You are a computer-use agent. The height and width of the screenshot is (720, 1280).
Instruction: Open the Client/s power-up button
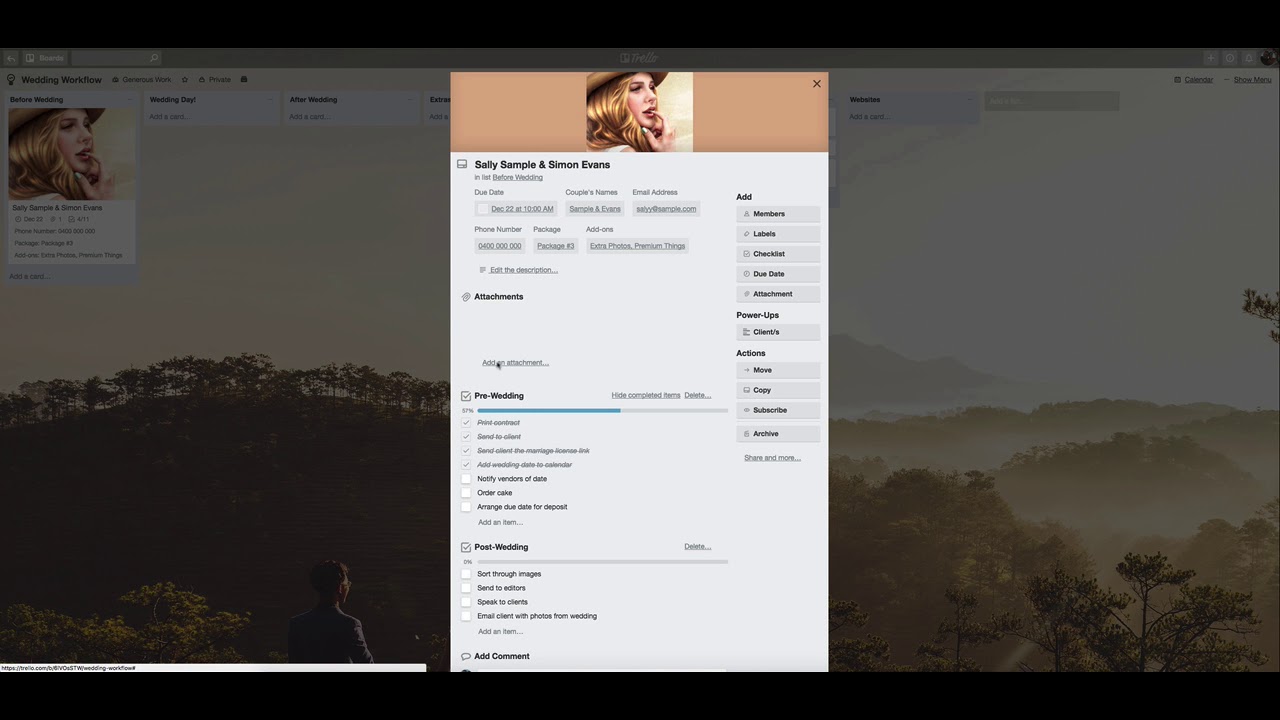[778, 332]
